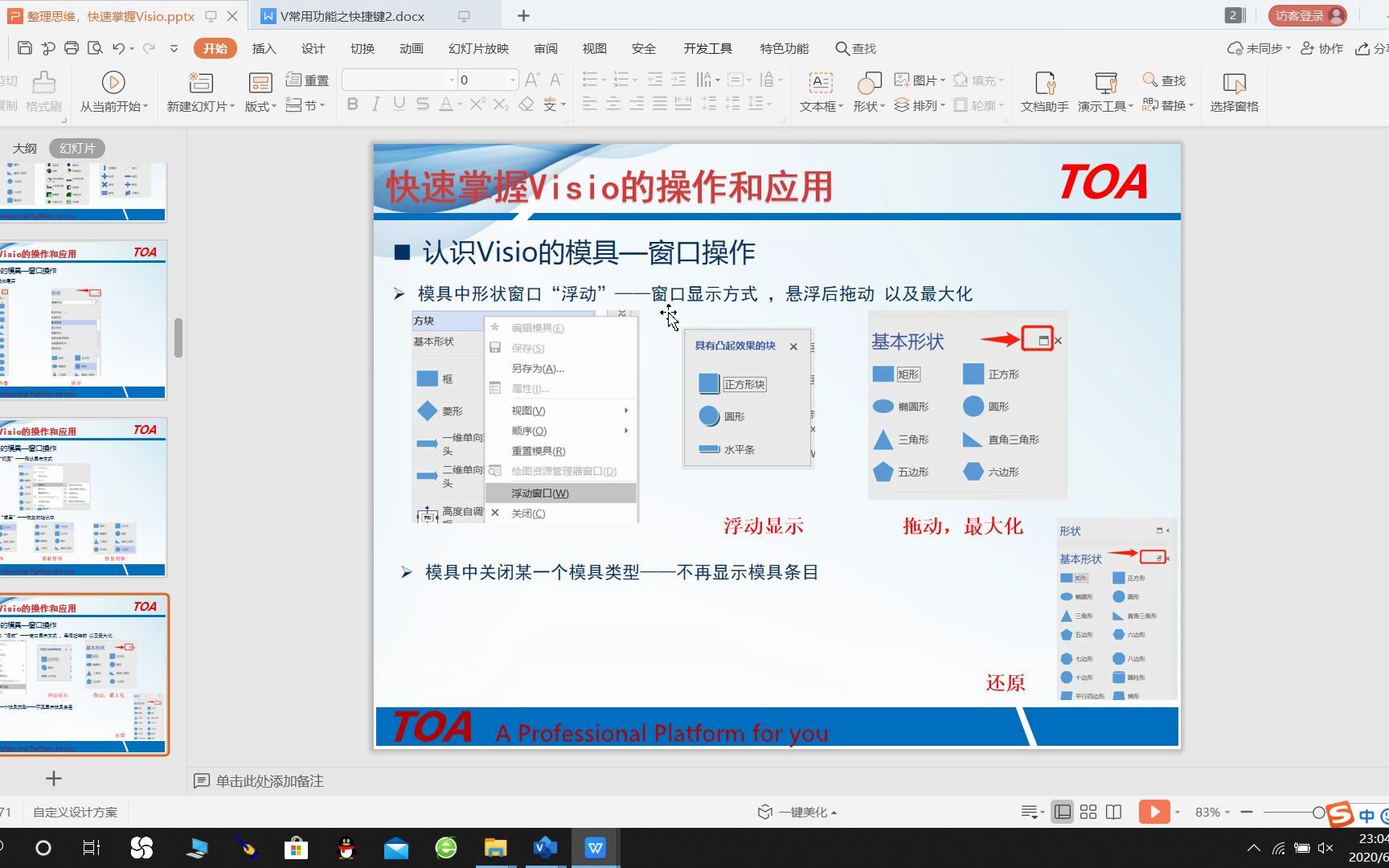The image size is (1389, 868).
Task: Toggle Superscript formatting
Action: 477,104
